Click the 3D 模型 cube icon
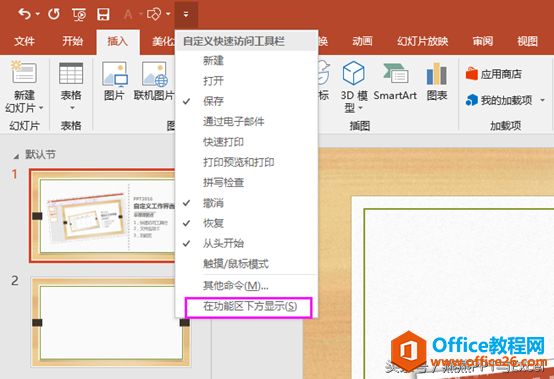Viewport: 554px width, 379px height. [353, 73]
